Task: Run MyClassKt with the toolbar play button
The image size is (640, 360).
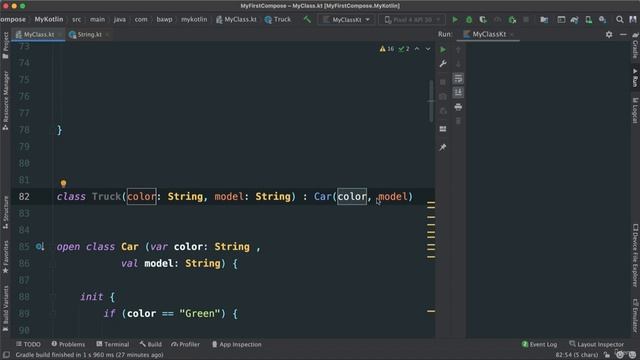Action: point(455,20)
